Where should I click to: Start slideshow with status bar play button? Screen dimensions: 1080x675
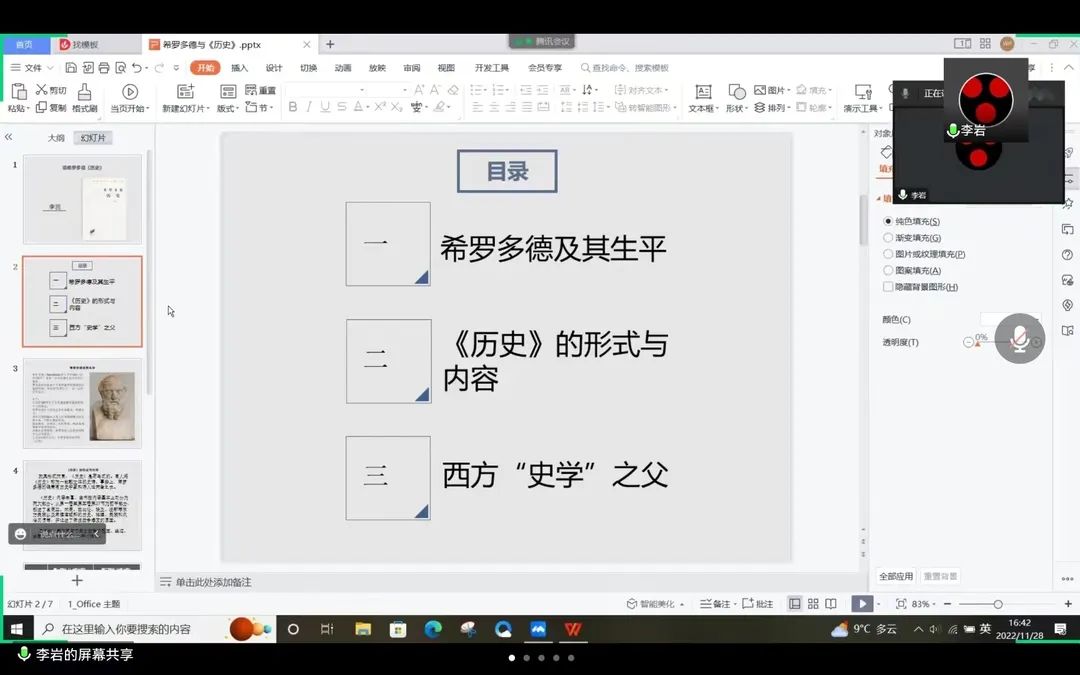[860, 604]
